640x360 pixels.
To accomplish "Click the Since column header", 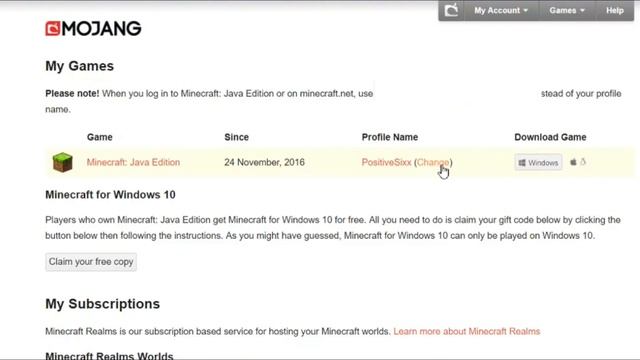I will [236, 137].
